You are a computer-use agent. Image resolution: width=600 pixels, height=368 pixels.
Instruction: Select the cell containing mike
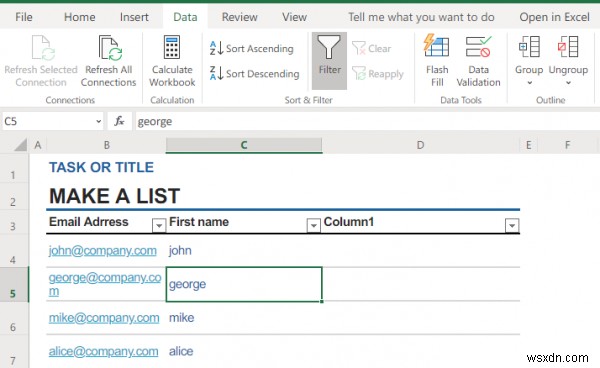pyautogui.click(x=244, y=318)
